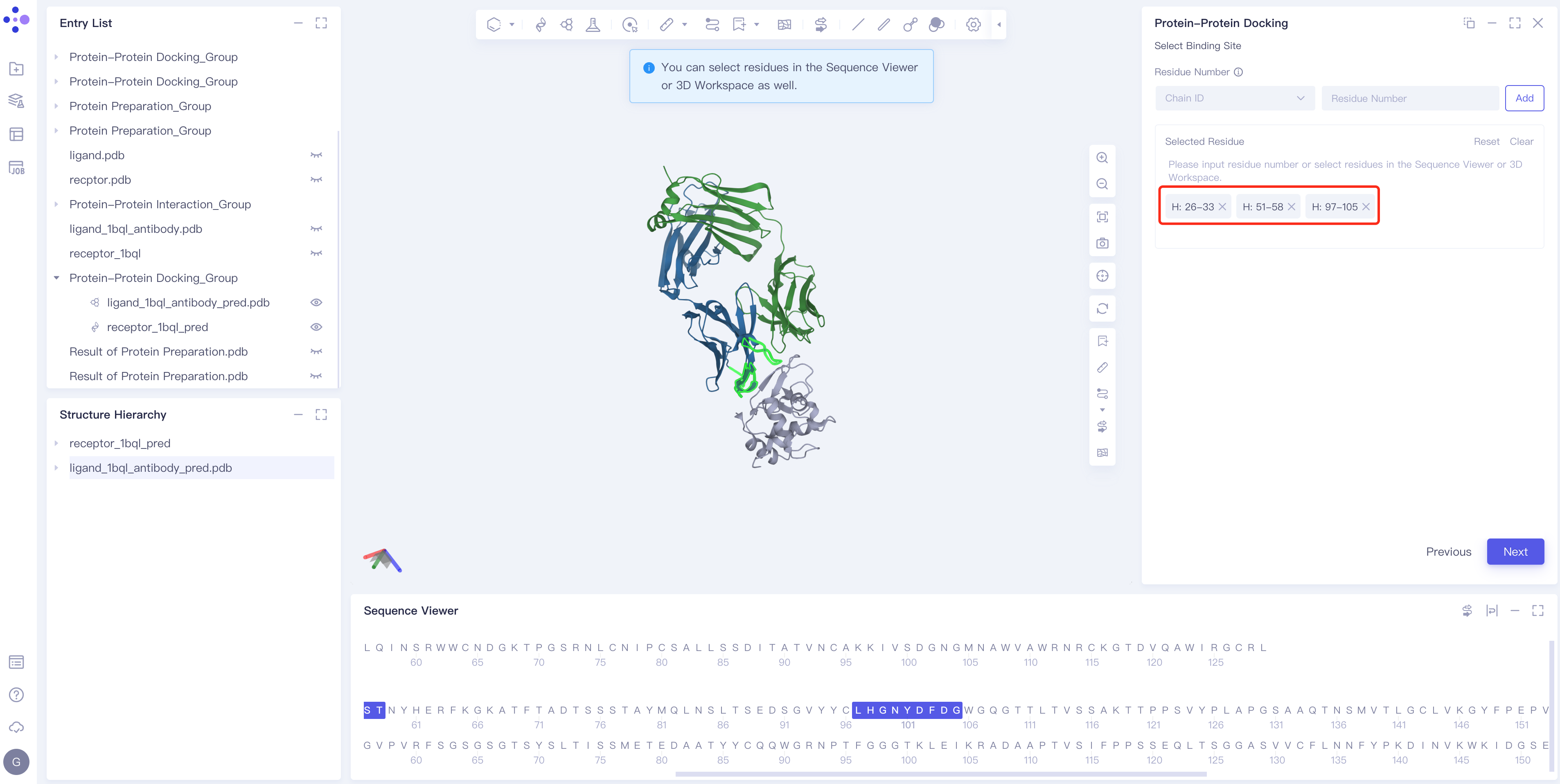The image size is (1560, 784).
Task: Click the wrap-sequence icon in Sequence Viewer
Action: click(1492, 611)
